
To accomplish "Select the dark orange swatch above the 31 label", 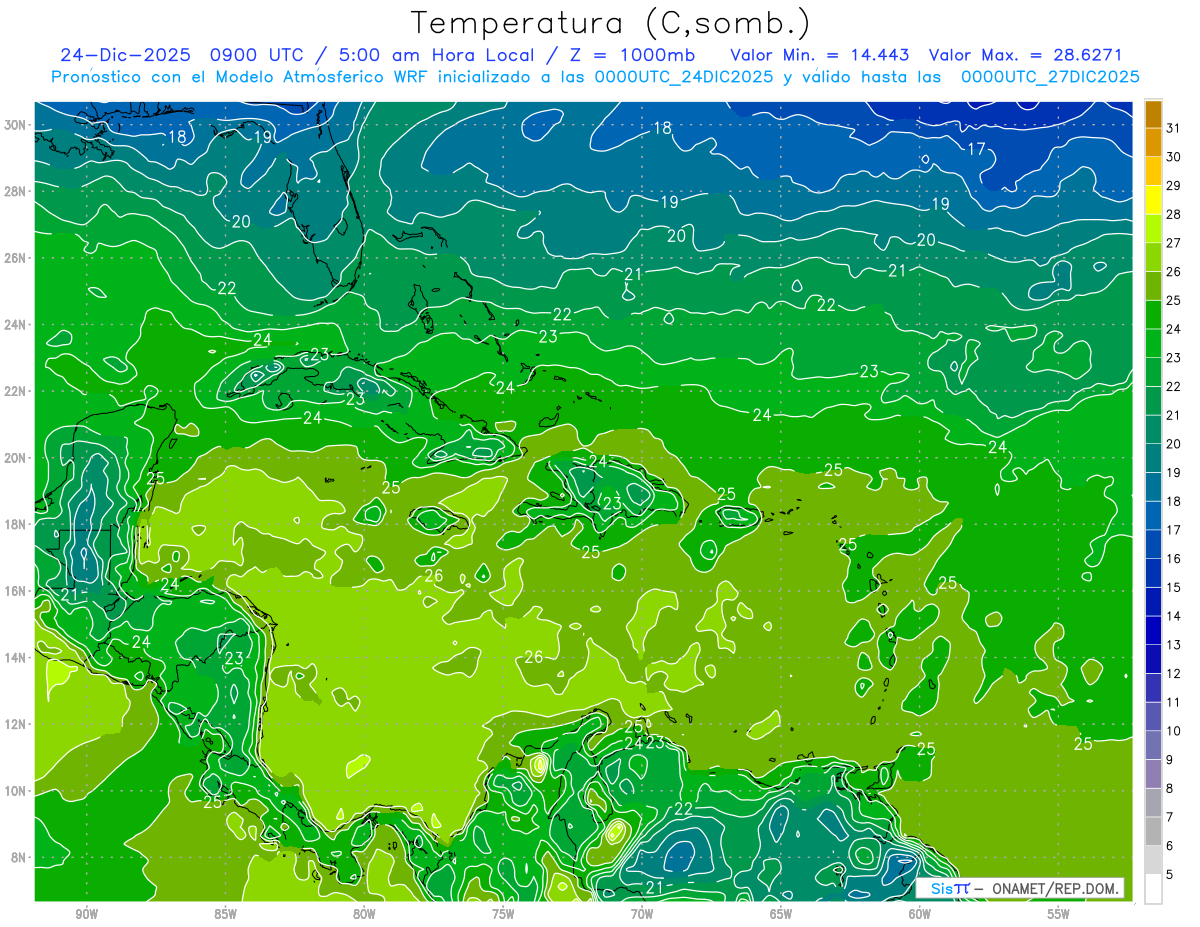I will click(1153, 114).
